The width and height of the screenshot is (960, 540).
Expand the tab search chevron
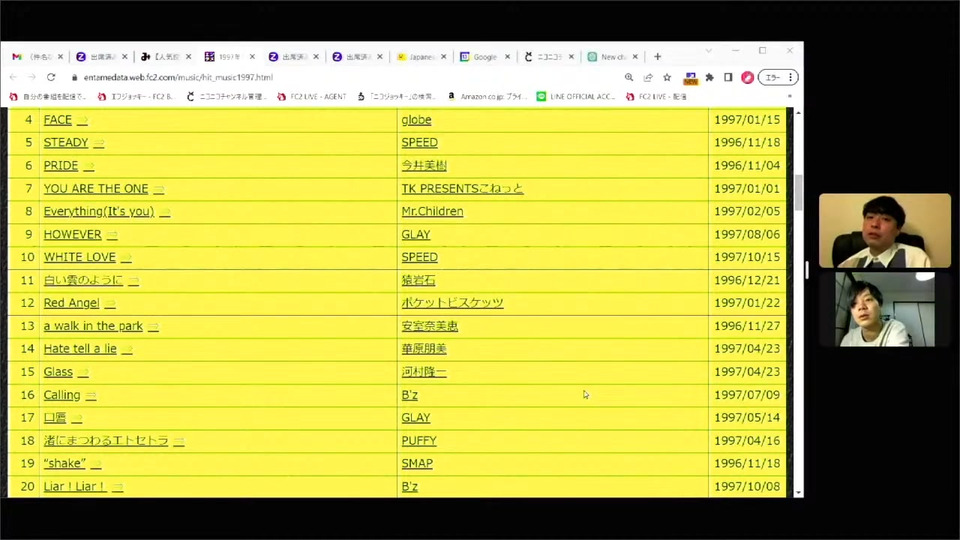click(708, 51)
